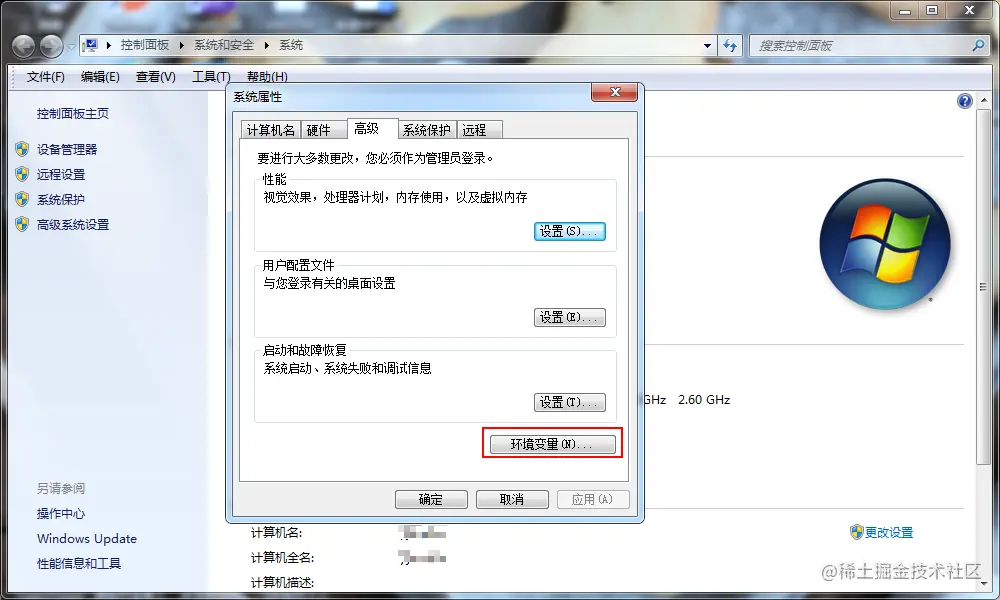
Task: Open the Windows Update link in sidebar
Action: click(x=86, y=538)
